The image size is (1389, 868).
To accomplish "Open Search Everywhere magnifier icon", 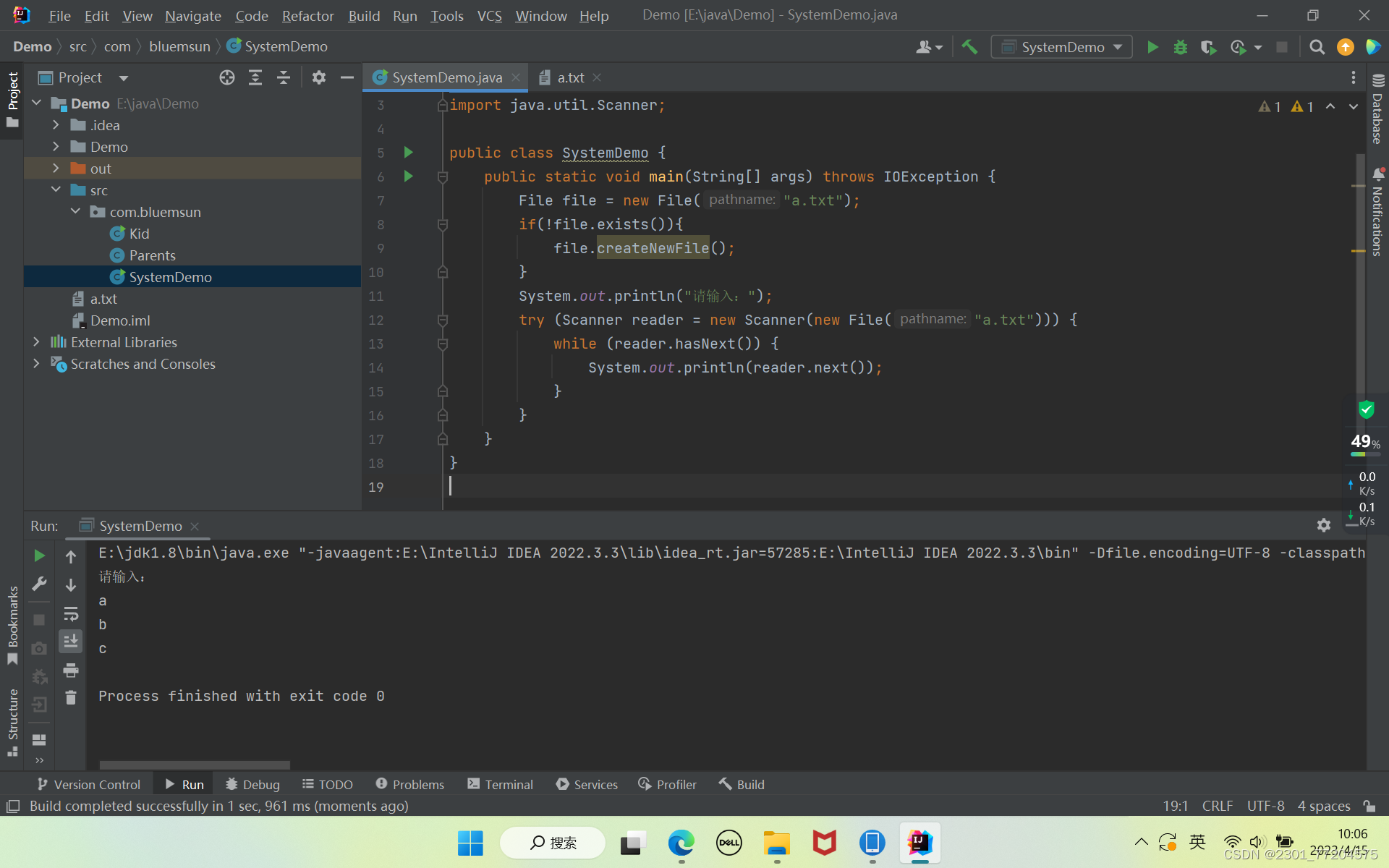I will click(1317, 47).
